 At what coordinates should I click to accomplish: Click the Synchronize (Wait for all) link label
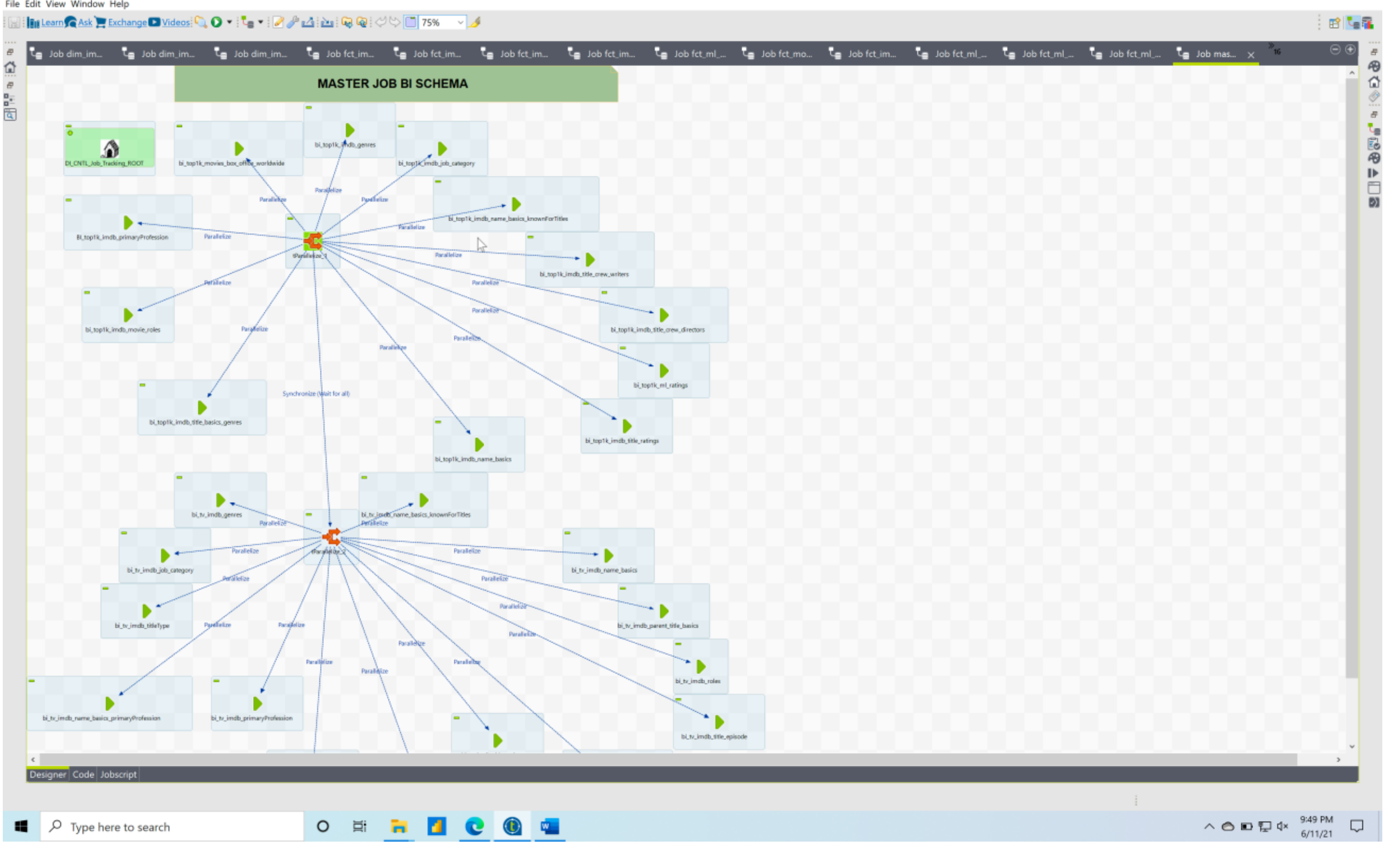(317, 394)
